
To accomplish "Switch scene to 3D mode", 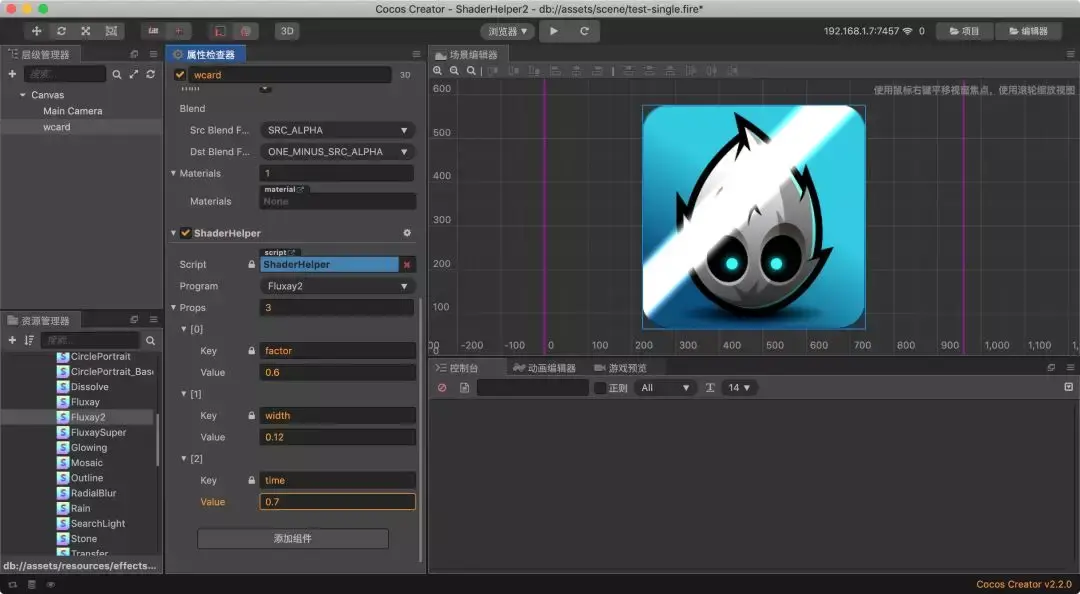I will click(287, 31).
